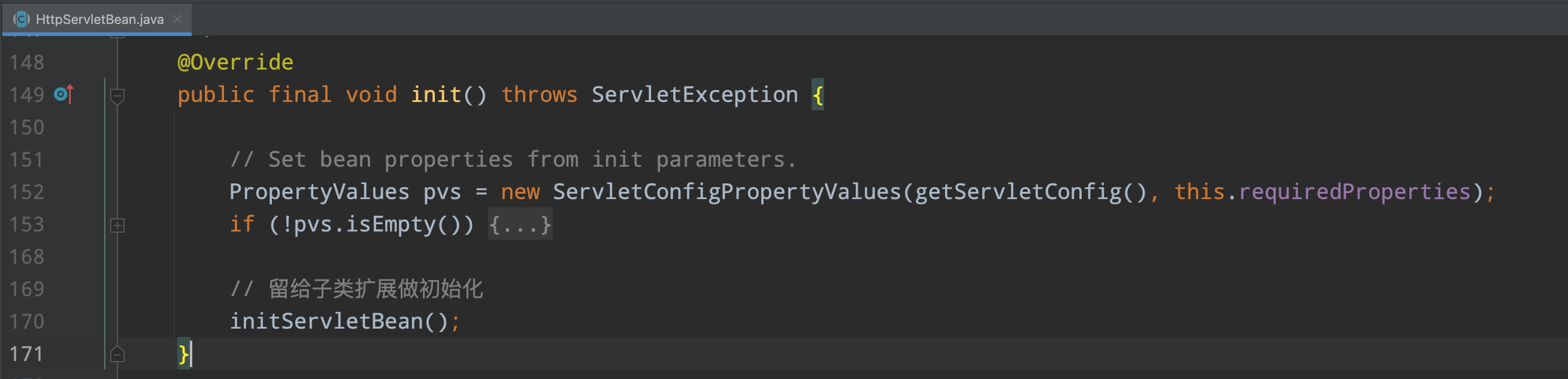The height and width of the screenshot is (379, 1568).
Task: Click the closing brace on line 171
Action: click(183, 353)
